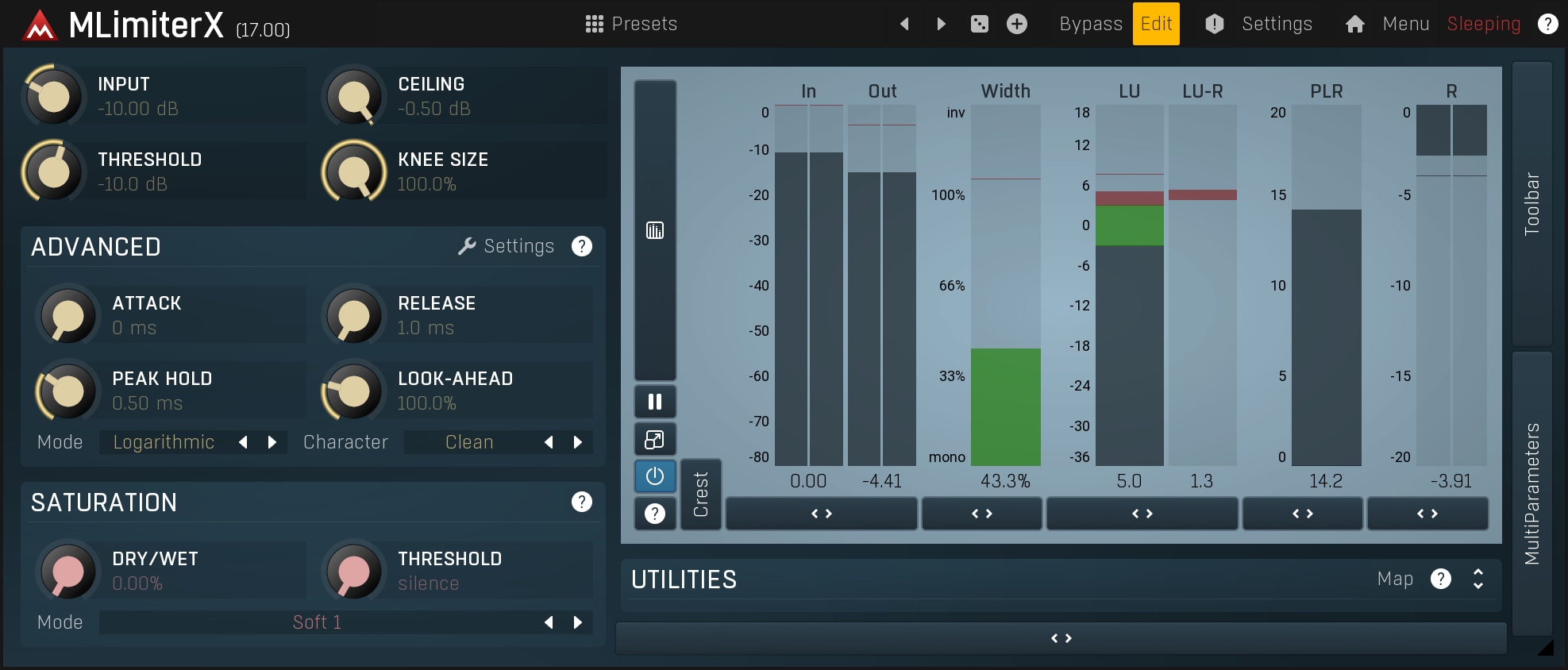Click the Crest meter label button
The image size is (1568, 670).
[700, 494]
